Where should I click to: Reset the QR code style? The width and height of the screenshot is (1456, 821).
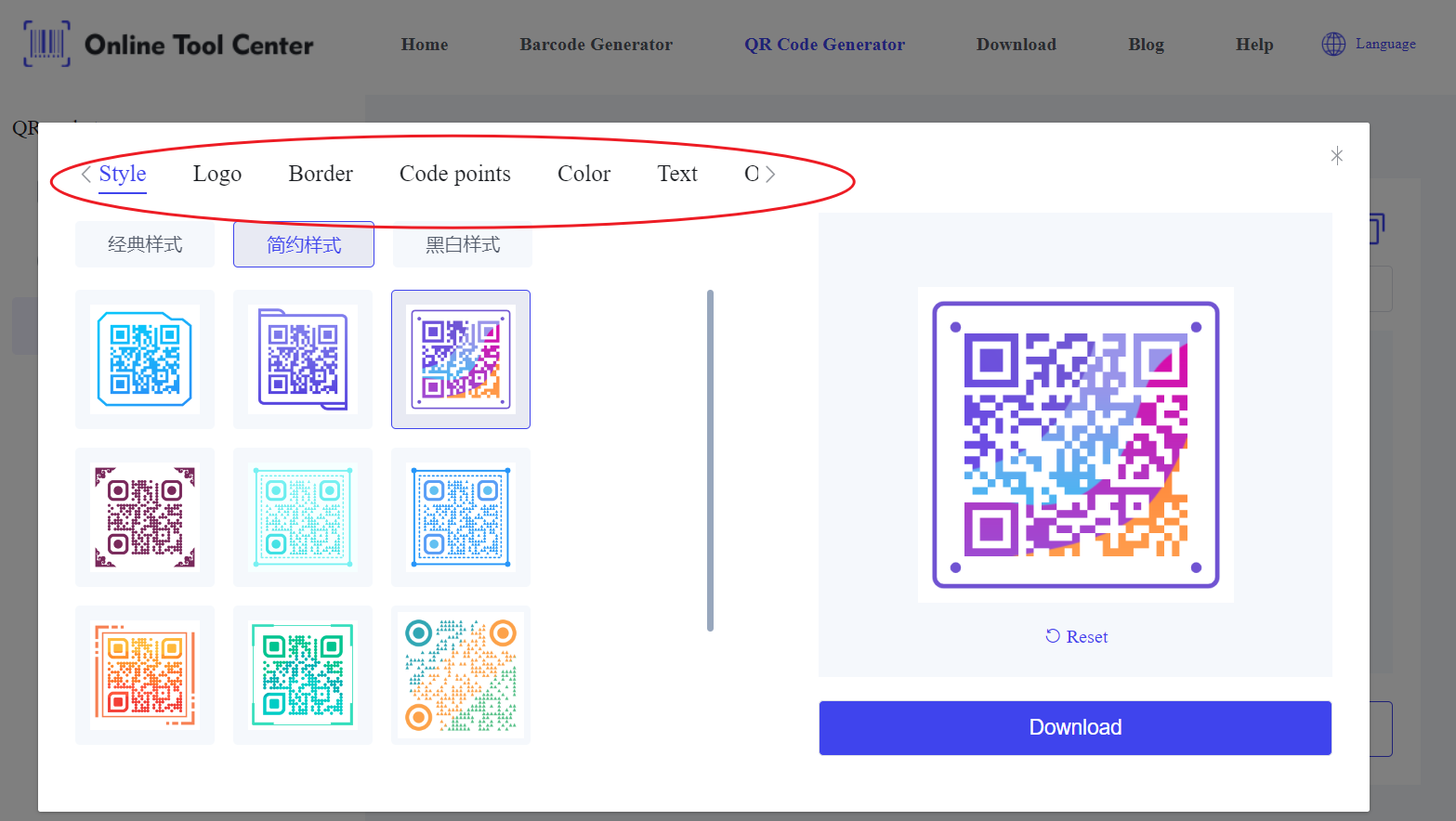(x=1076, y=636)
